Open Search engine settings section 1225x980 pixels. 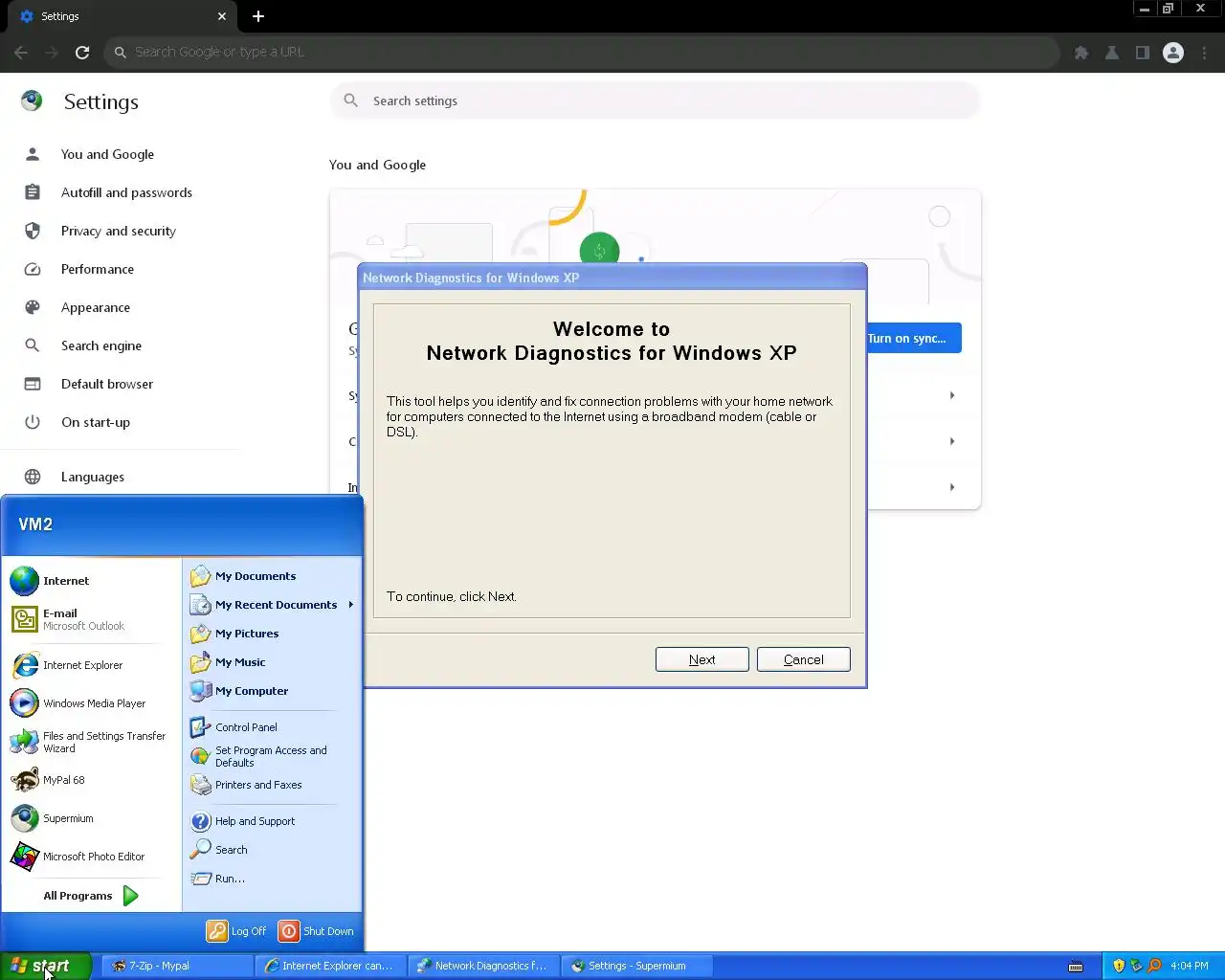pos(101,345)
